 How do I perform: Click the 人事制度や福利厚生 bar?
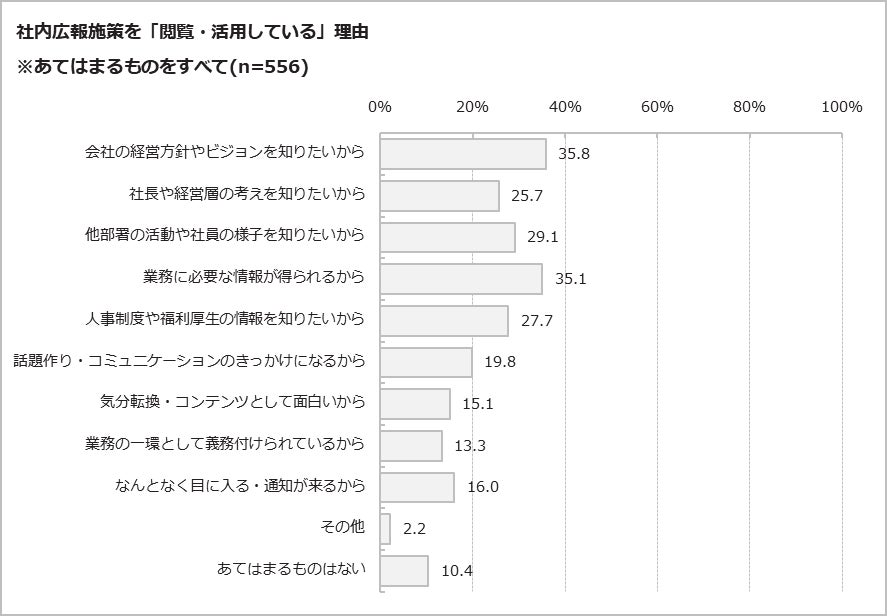click(x=444, y=321)
